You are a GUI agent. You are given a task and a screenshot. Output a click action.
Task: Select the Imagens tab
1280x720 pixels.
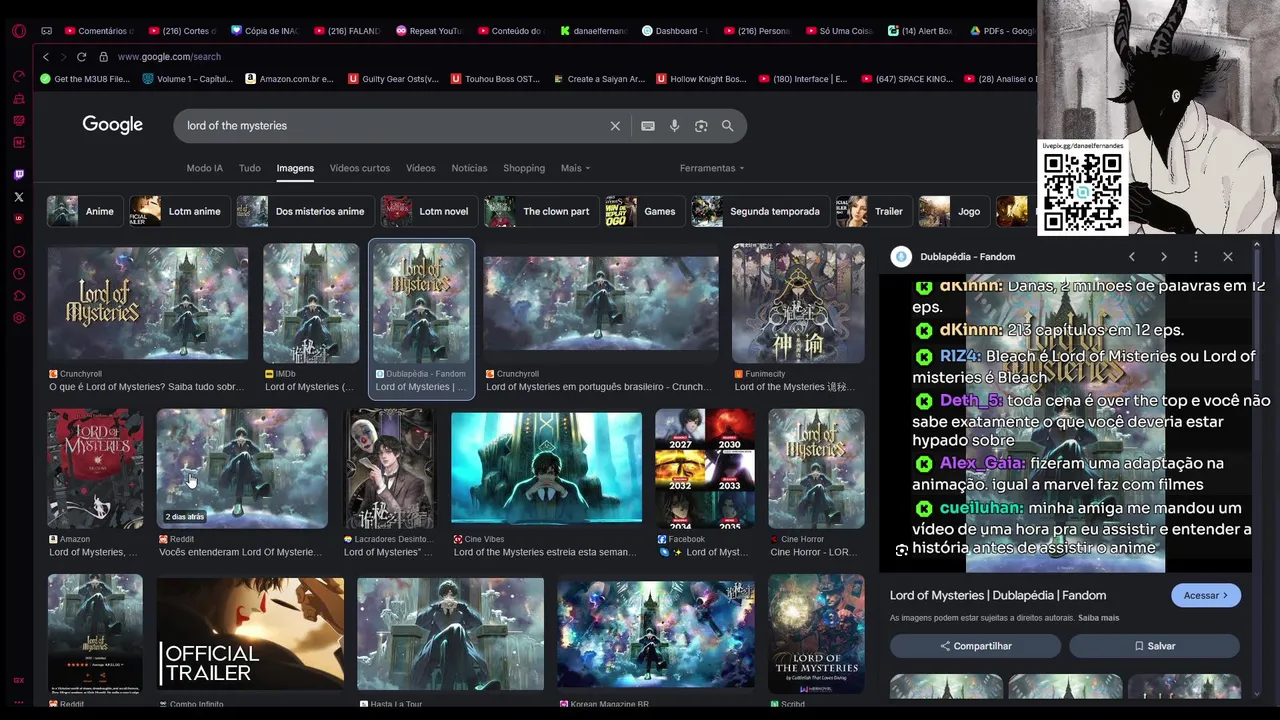[295, 168]
